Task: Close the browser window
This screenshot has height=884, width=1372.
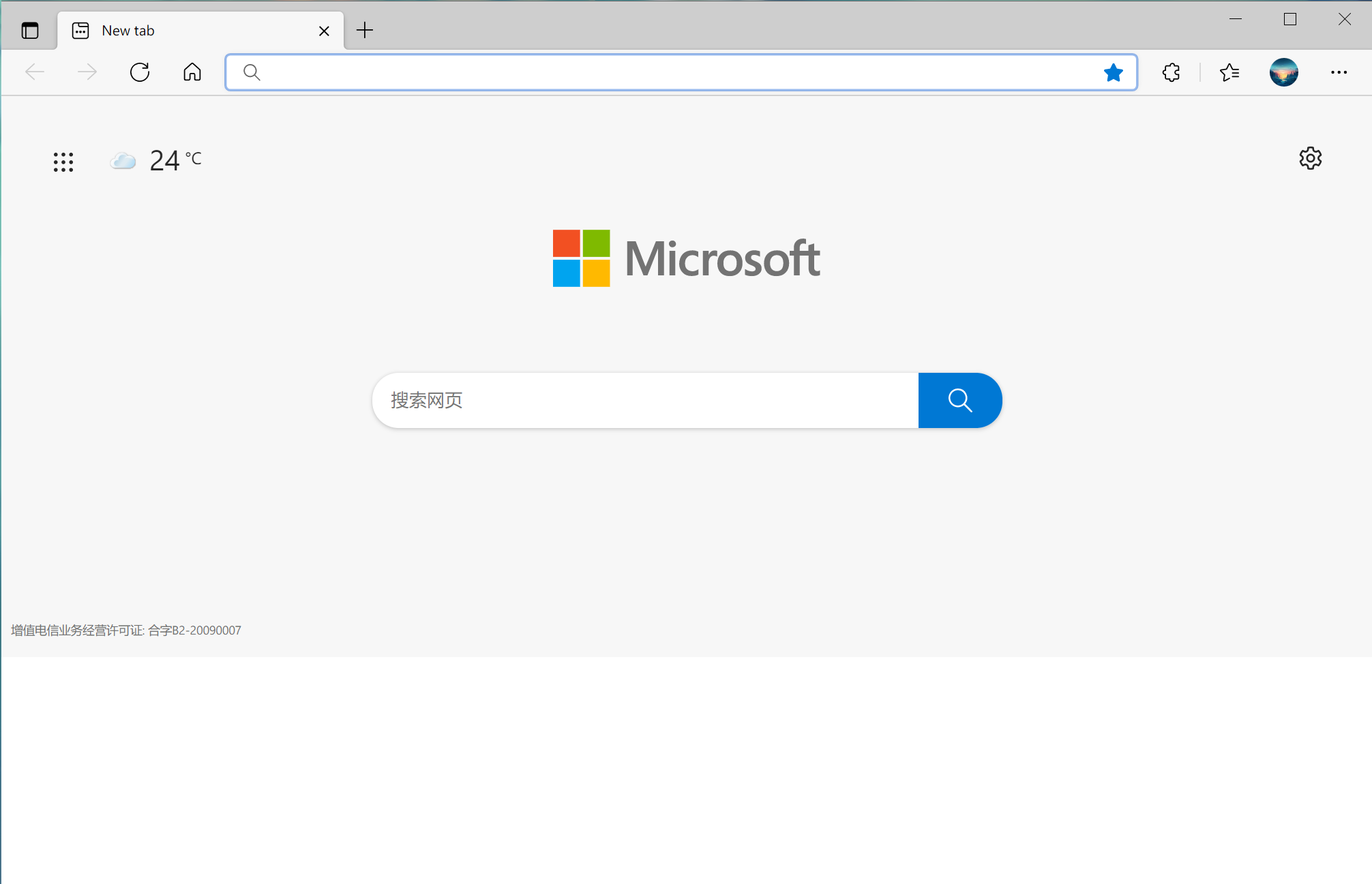Action: (x=1344, y=19)
